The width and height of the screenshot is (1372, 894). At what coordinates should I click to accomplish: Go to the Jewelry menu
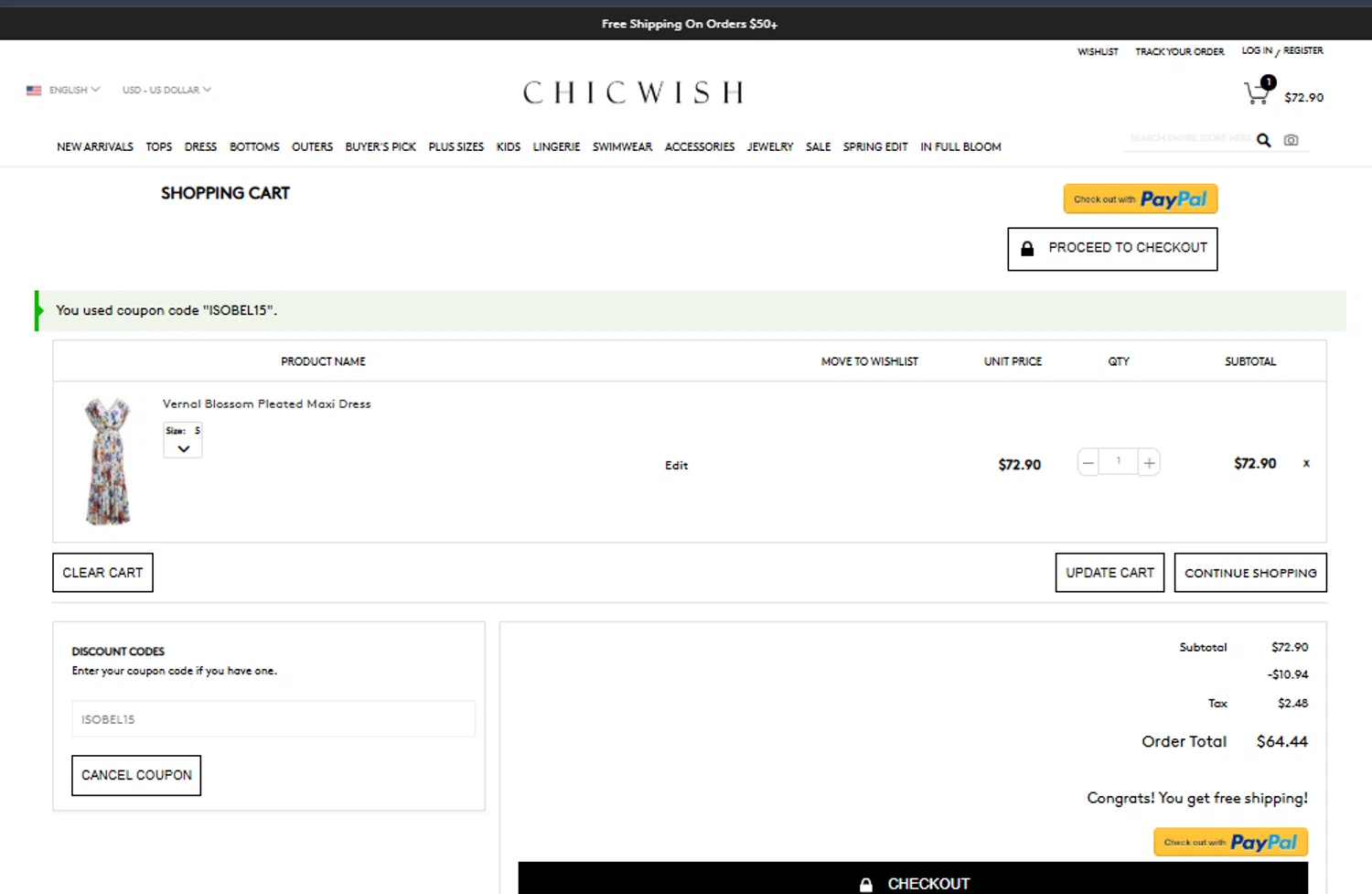click(770, 146)
